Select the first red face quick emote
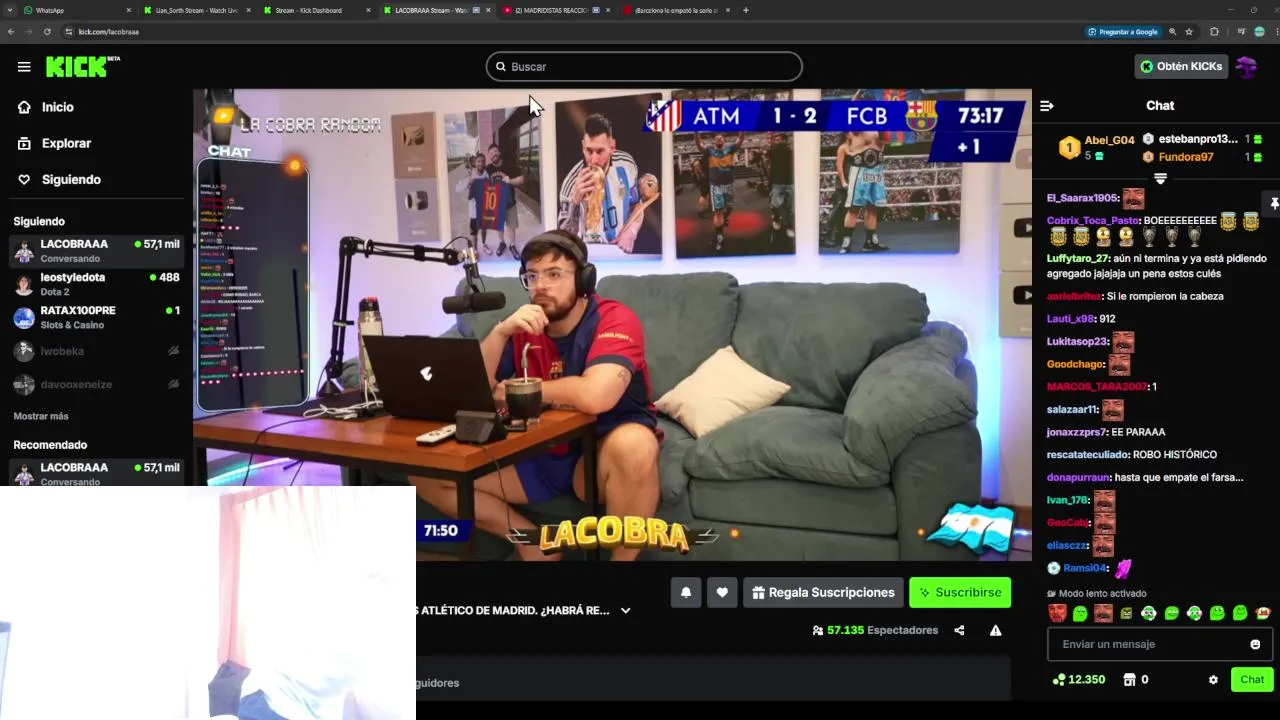The image size is (1280, 720). pos(1057,613)
